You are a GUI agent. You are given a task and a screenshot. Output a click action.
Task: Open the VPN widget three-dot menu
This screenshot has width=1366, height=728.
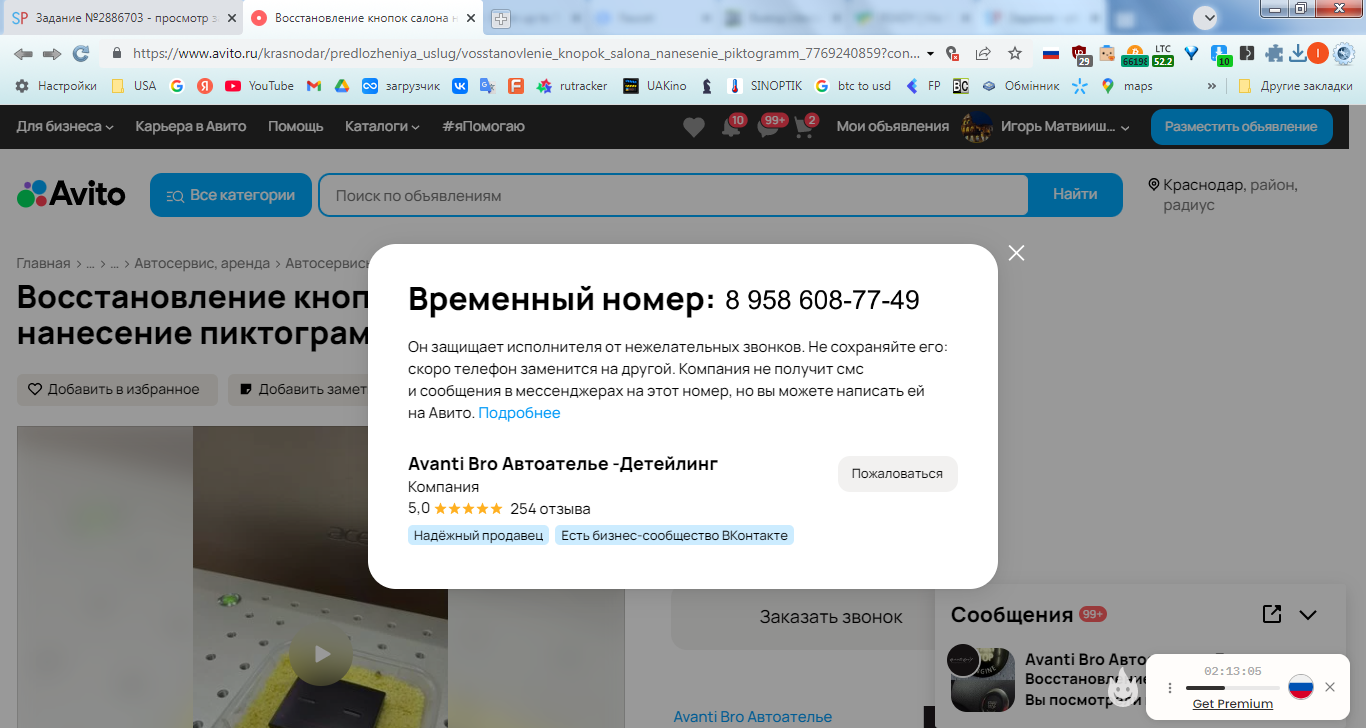pos(1170,688)
